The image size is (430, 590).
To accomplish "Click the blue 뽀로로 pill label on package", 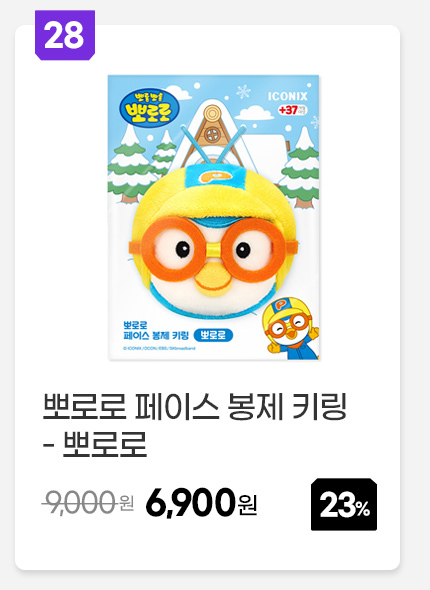I will pos(213,335).
